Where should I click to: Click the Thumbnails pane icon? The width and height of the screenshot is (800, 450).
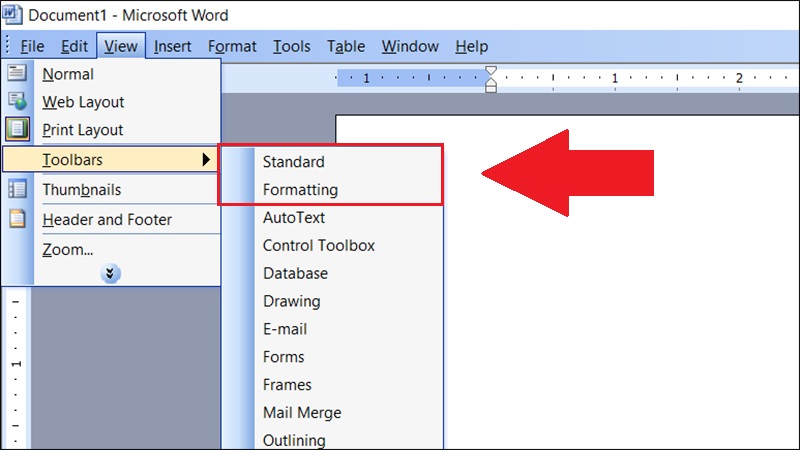[17, 189]
